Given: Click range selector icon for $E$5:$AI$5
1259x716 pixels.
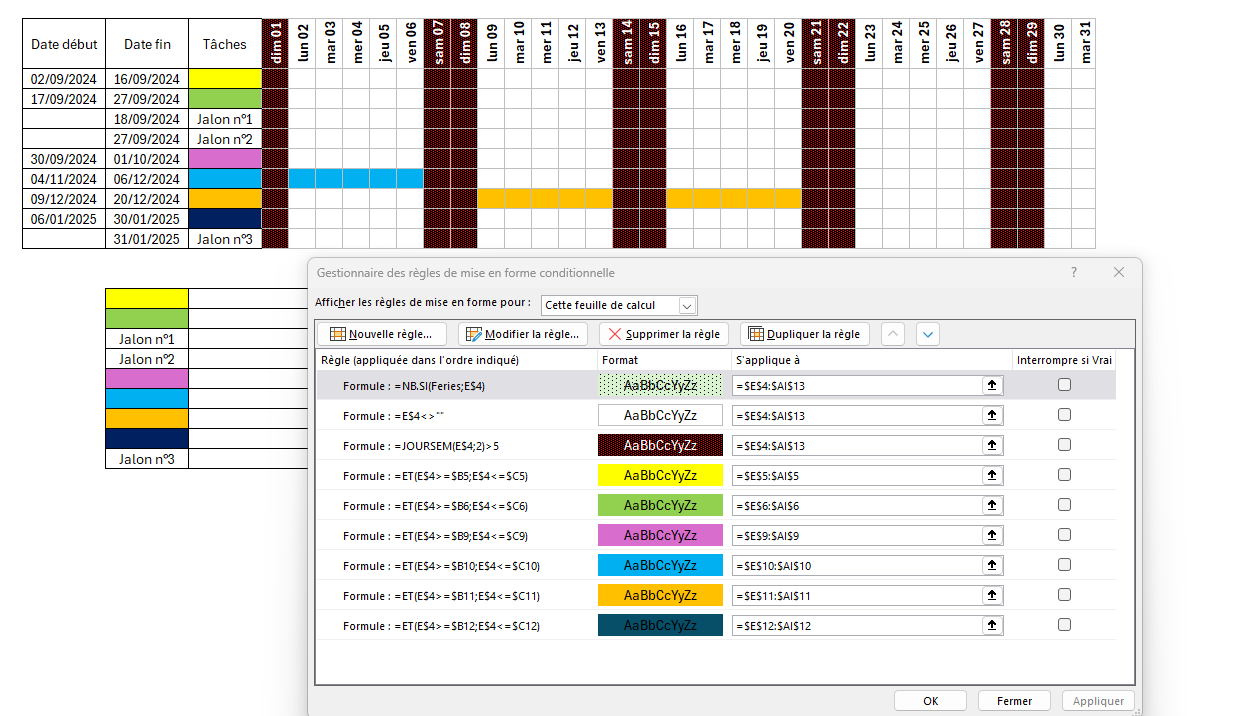Looking at the screenshot, I should point(992,475).
